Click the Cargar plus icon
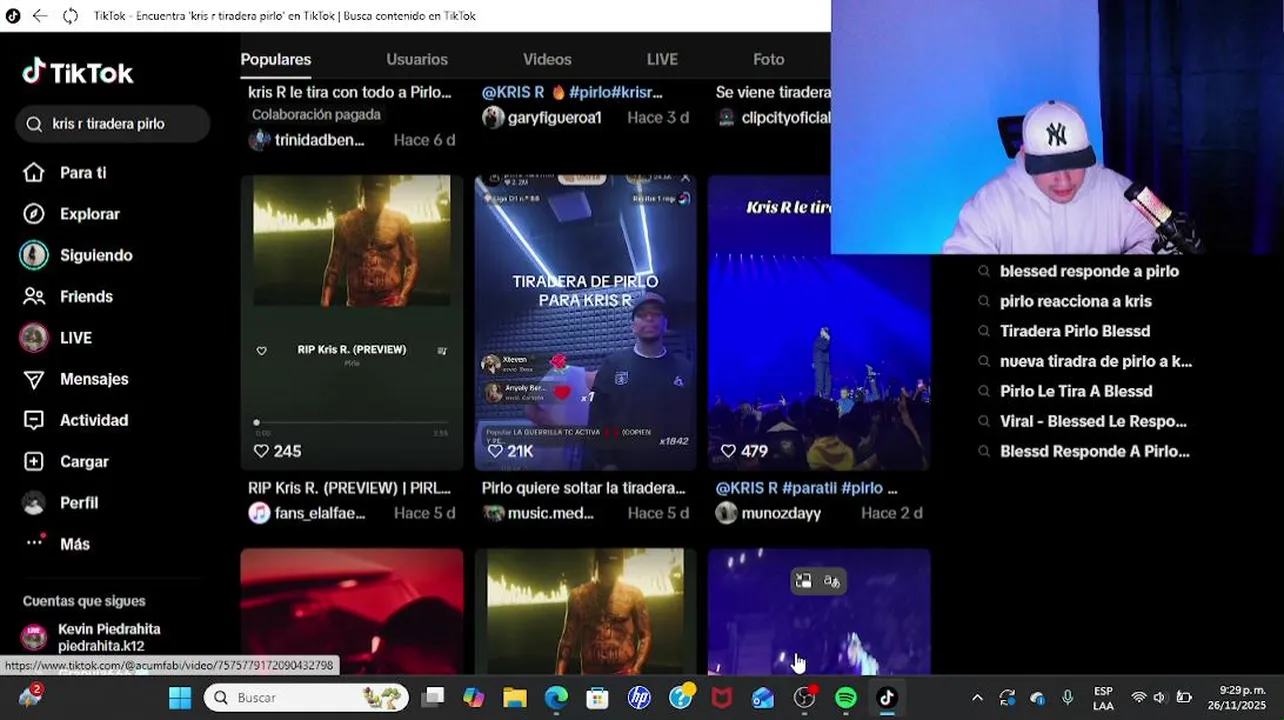This screenshot has width=1284, height=720. pyautogui.click(x=34, y=462)
